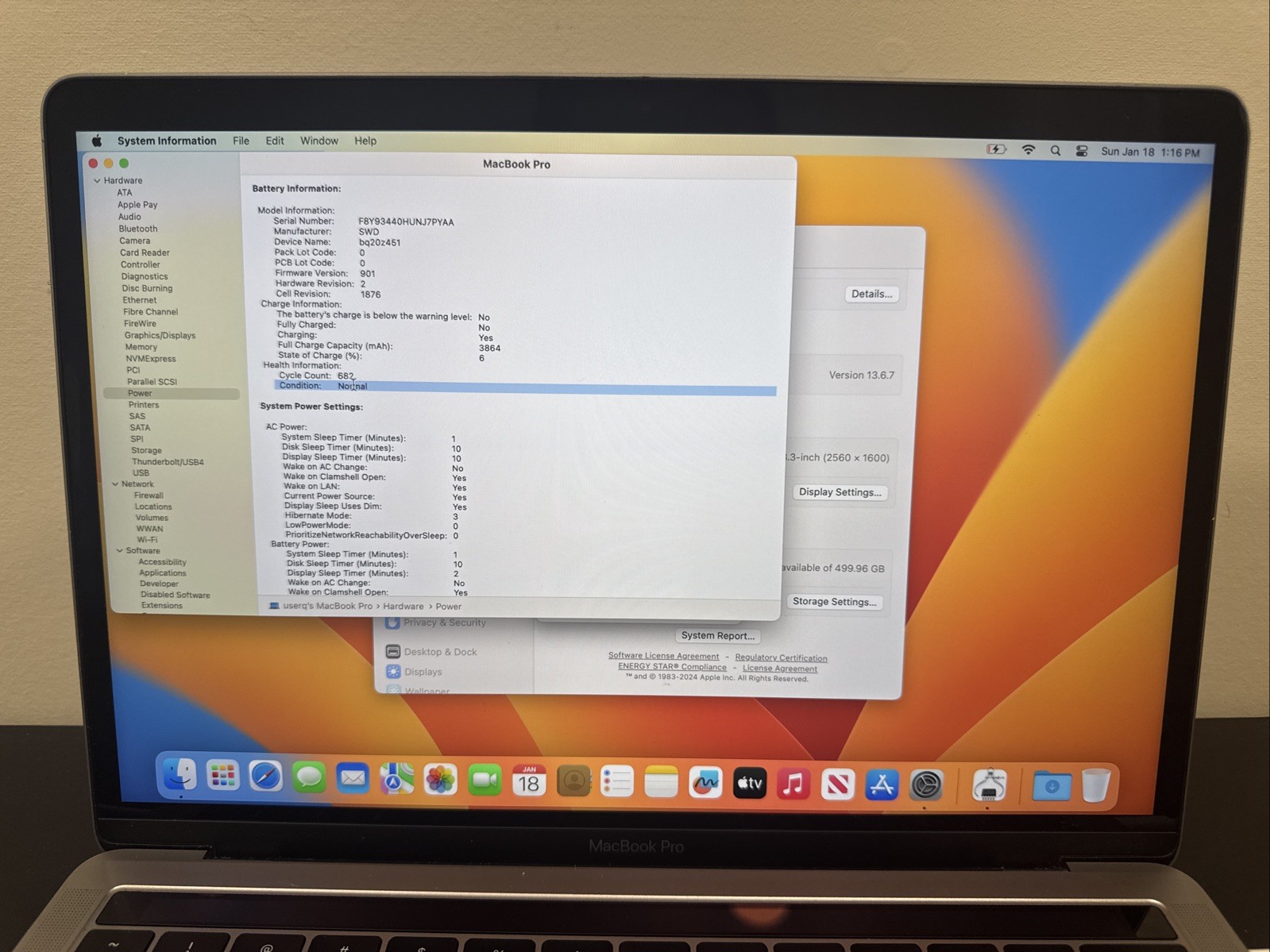Select Applications under Software
This screenshot has width=1270, height=952.
[x=163, y=573]
